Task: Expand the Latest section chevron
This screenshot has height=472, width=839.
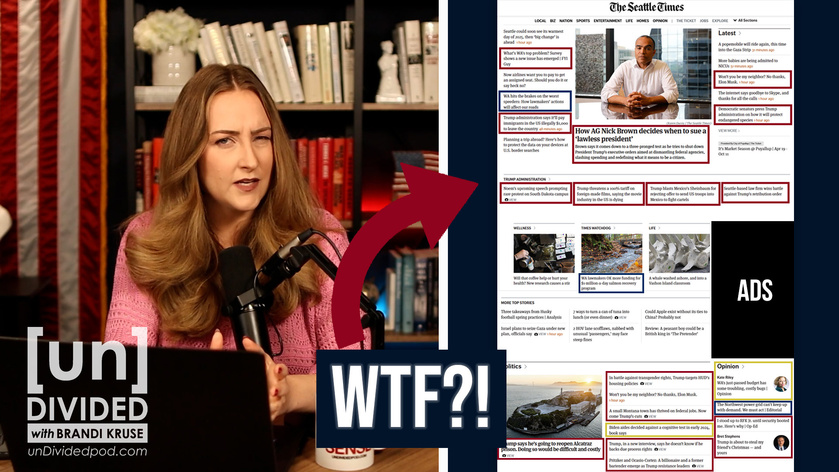Action: (x=740, y=33)
